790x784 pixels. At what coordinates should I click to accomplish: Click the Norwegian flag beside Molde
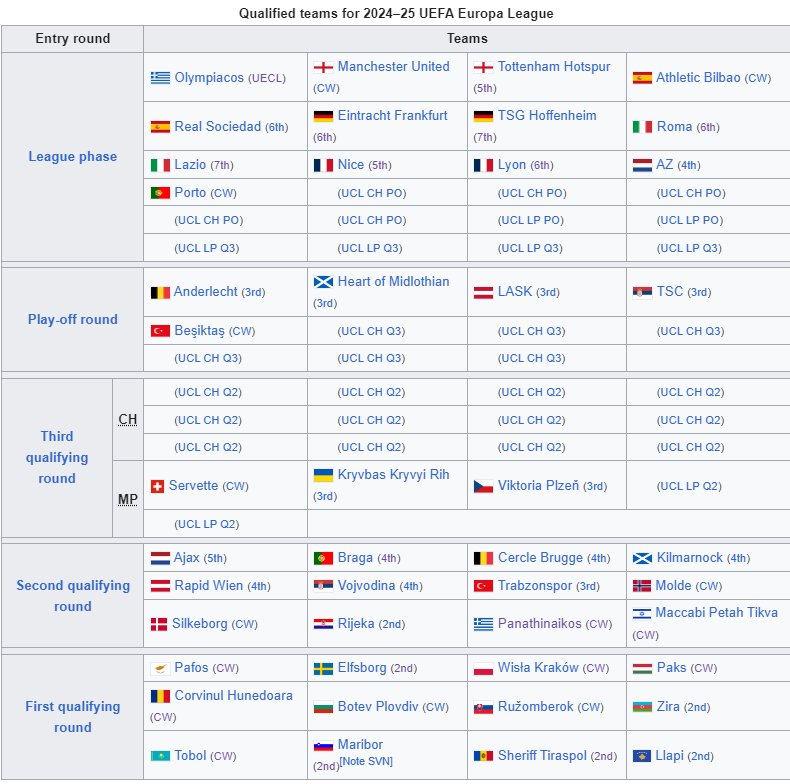641,585
